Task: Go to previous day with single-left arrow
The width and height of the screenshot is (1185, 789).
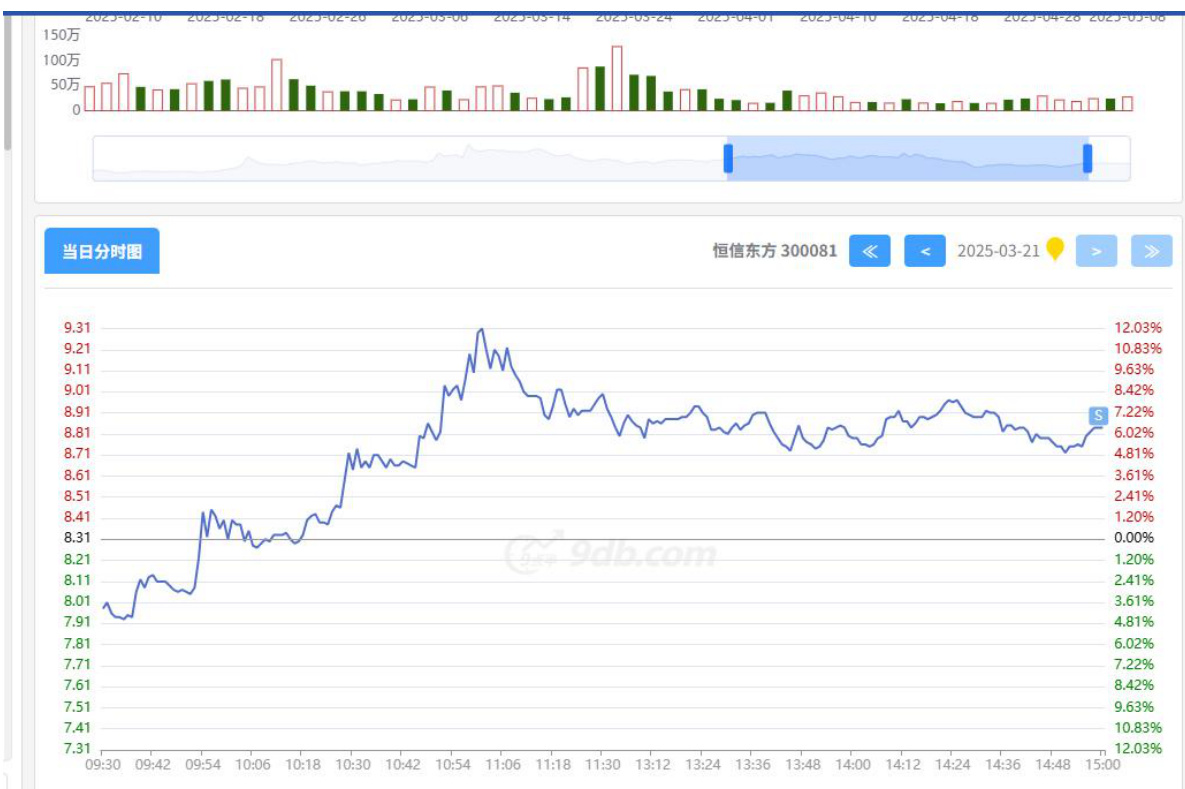Action: point(925,251)
